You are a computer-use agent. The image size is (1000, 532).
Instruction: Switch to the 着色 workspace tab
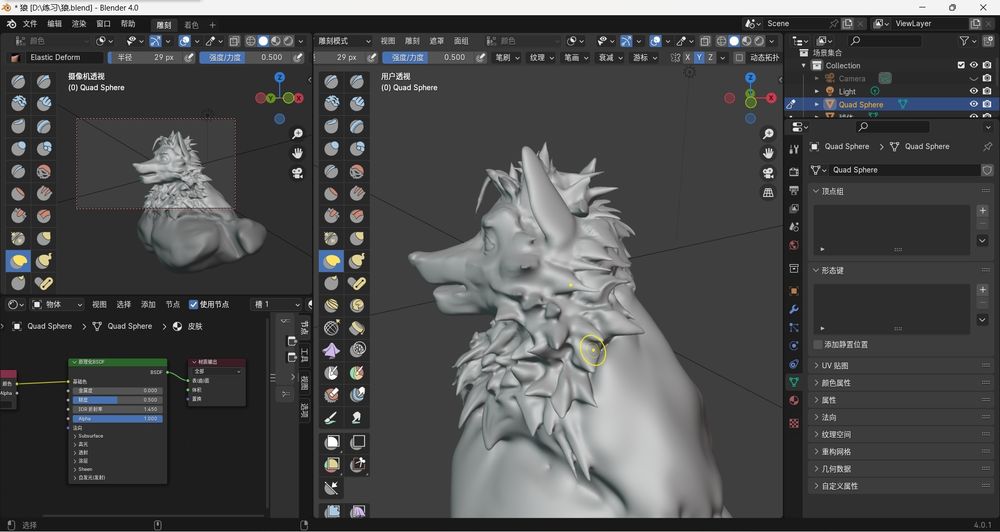191,24
